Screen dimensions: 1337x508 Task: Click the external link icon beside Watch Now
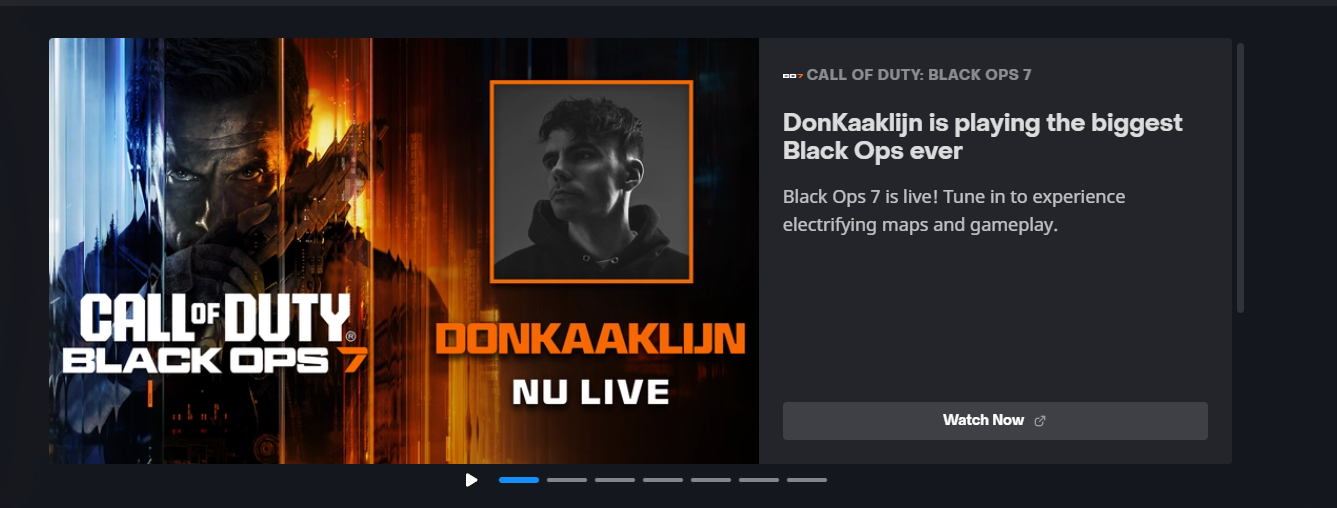1040,421
